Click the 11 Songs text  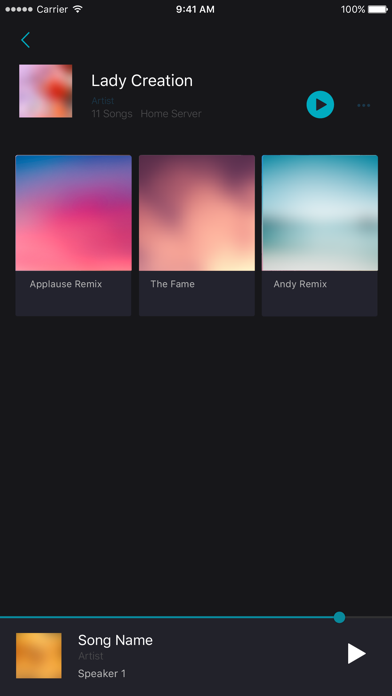coord(112,114)
